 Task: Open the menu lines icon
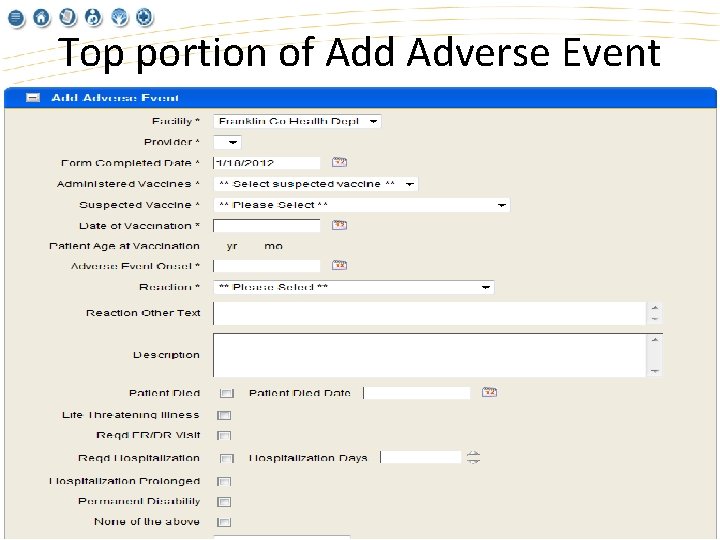click(x=16, y=18)
